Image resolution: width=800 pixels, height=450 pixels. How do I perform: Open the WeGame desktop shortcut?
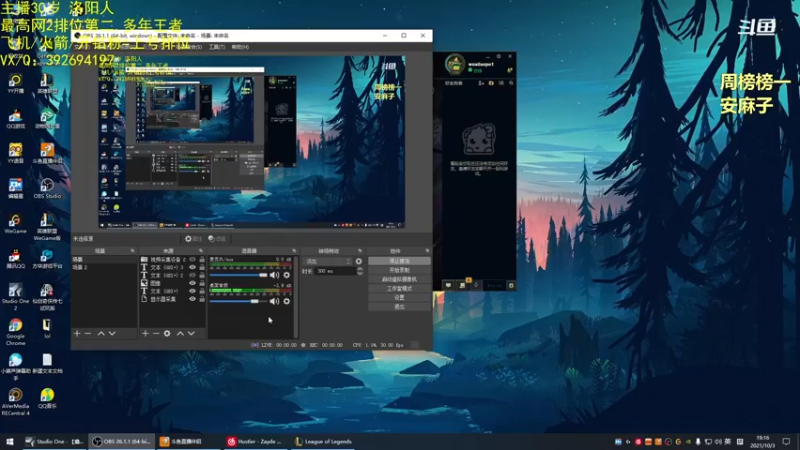point(15,223)
